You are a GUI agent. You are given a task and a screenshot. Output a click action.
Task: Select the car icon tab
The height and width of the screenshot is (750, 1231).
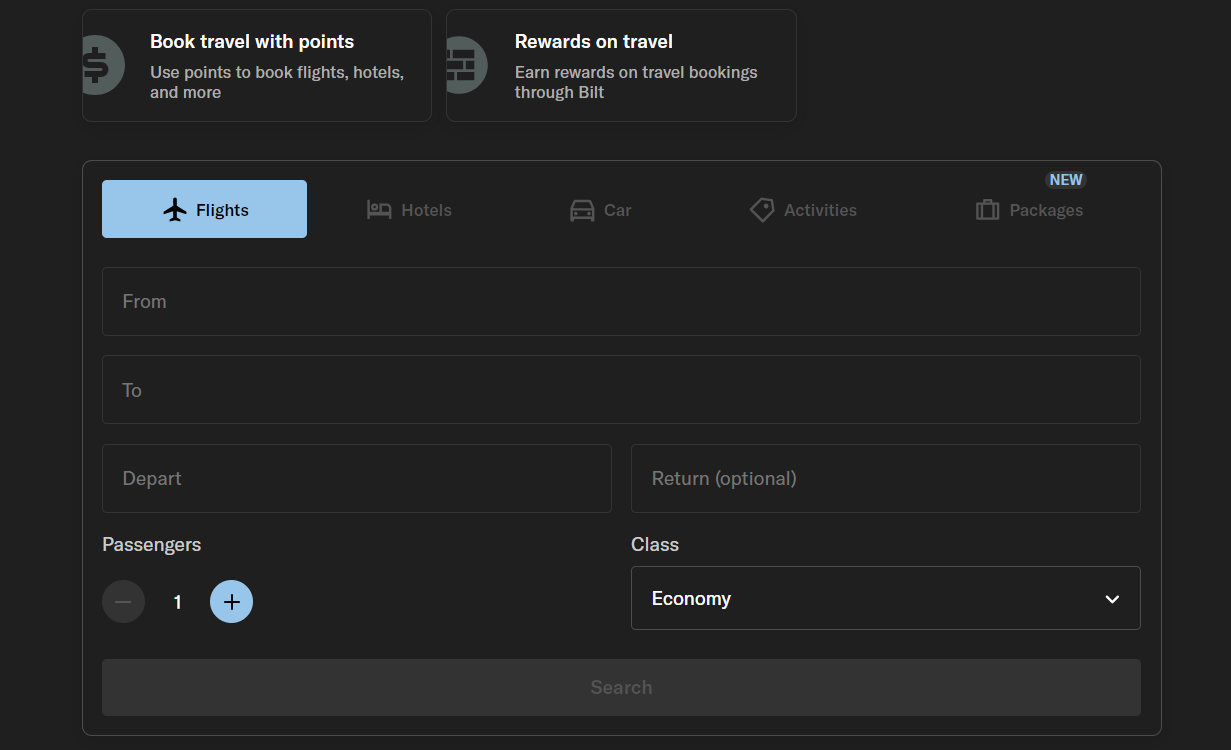[x=582, y=210]
